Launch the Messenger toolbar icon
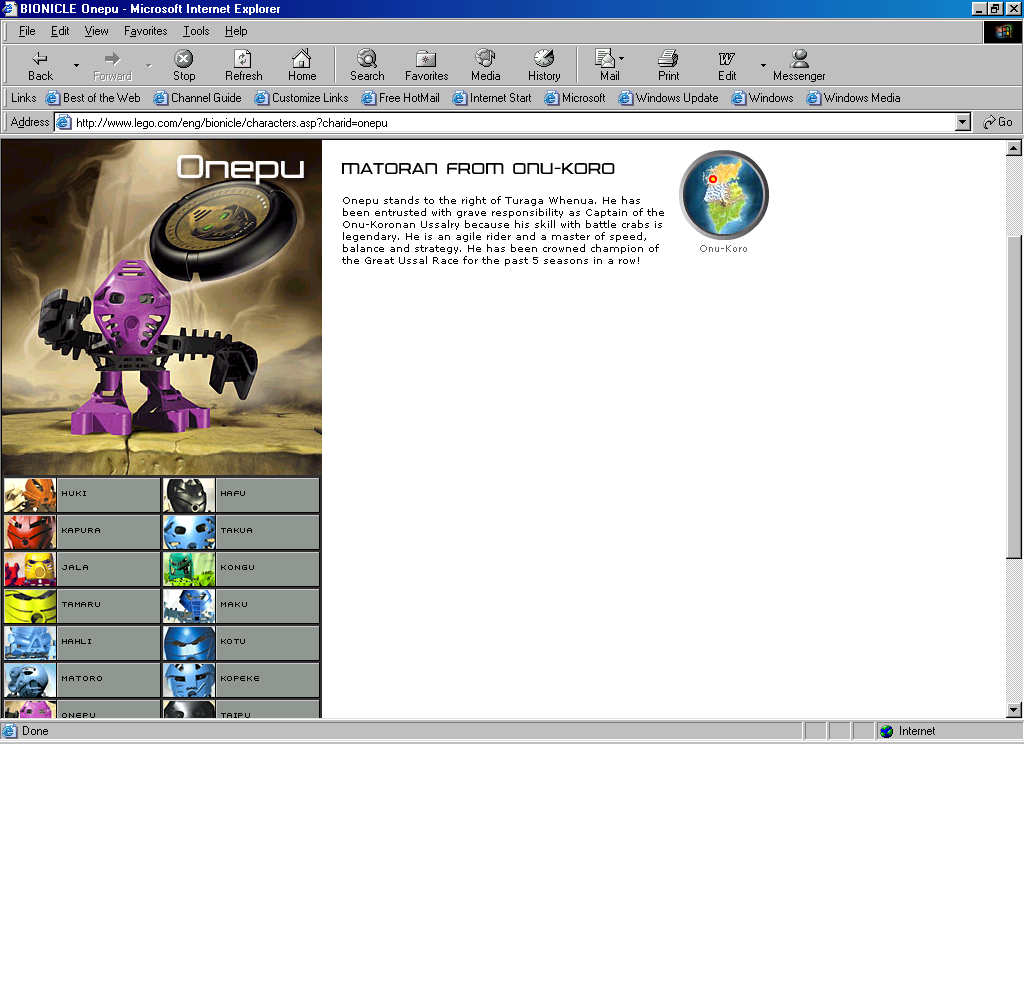 [x=799, y=58]
